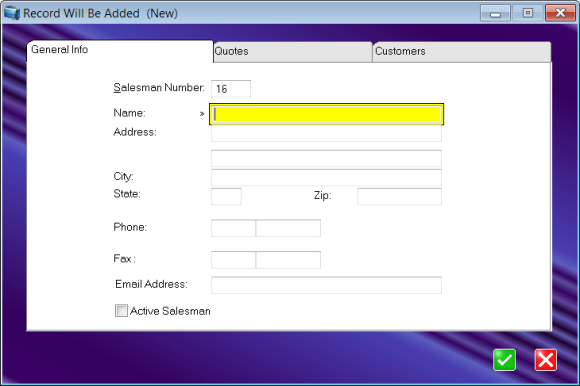The image size is (580, 386).
Task: Click the Phone number field
Action: [288, 228]
